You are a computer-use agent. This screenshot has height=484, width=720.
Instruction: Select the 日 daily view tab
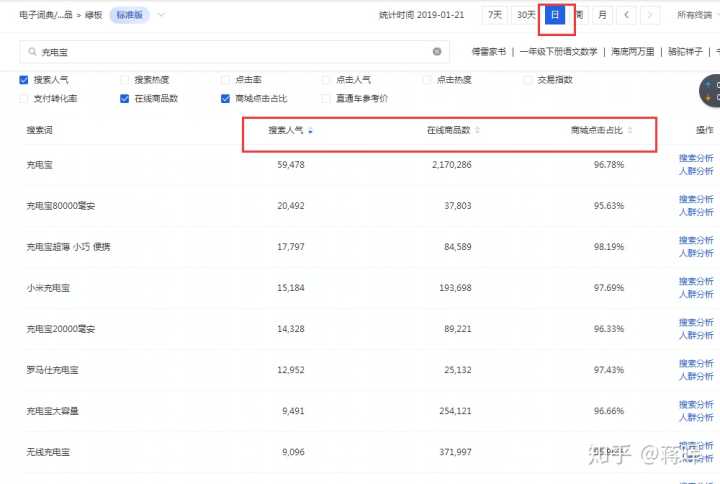(554, 15)
